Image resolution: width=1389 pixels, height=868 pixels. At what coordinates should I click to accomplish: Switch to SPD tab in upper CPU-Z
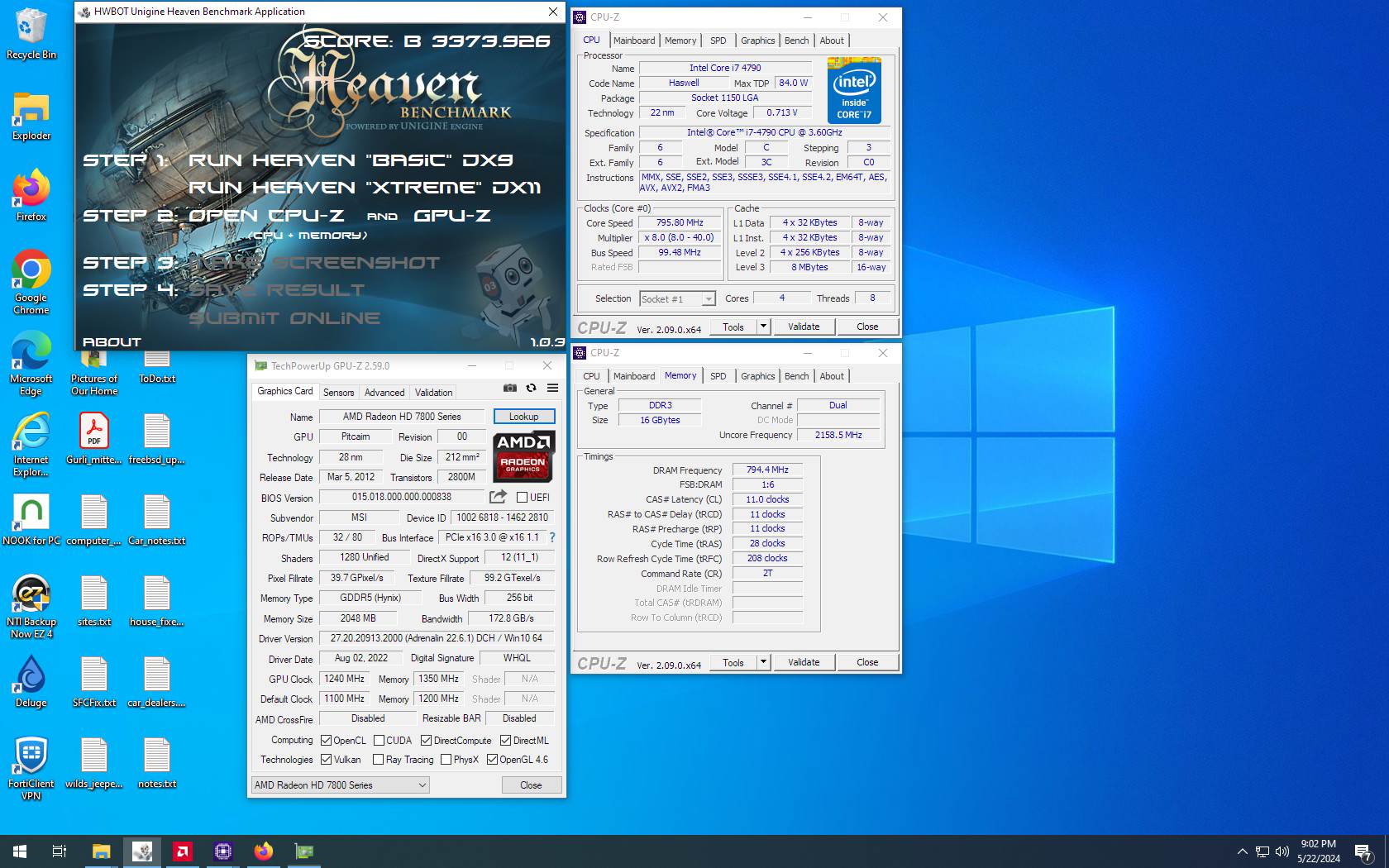pos(718,41)
